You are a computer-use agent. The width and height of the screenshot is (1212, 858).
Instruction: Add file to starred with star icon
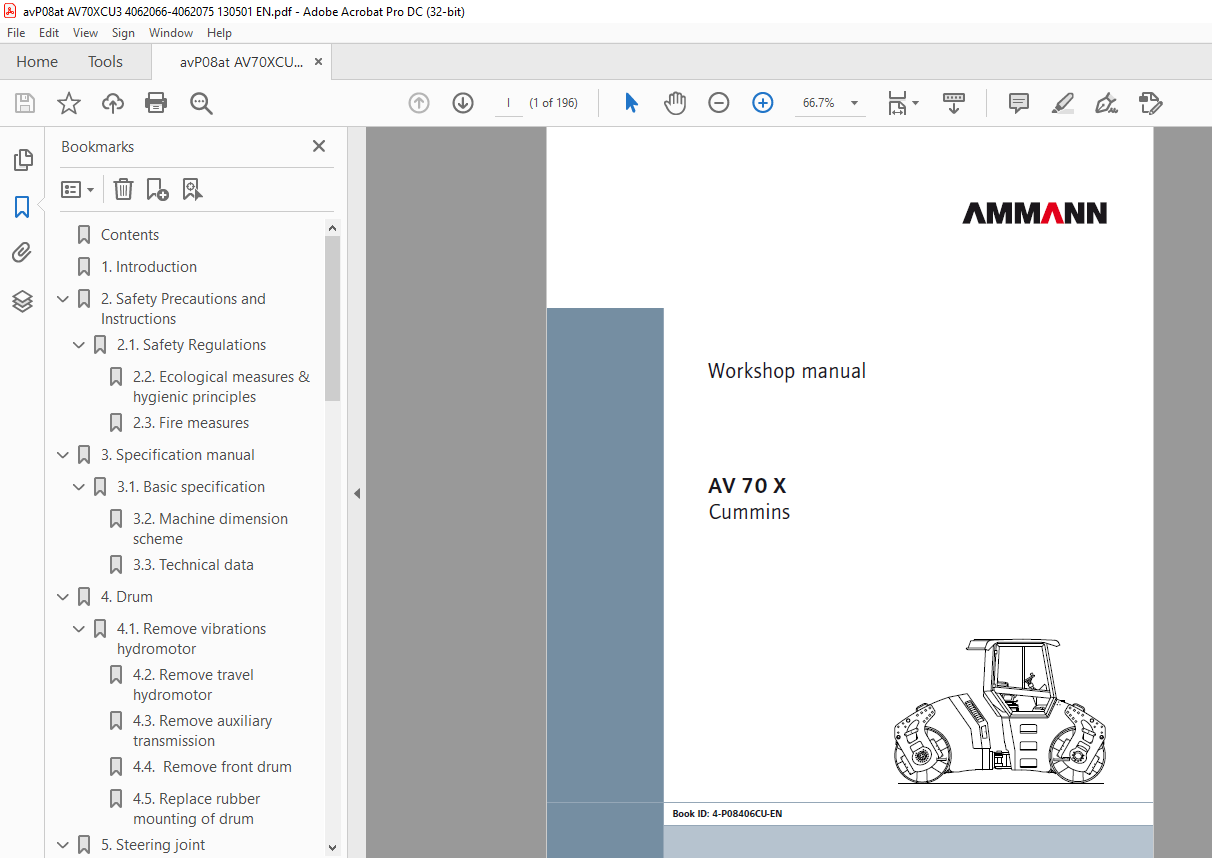(69, 103)
